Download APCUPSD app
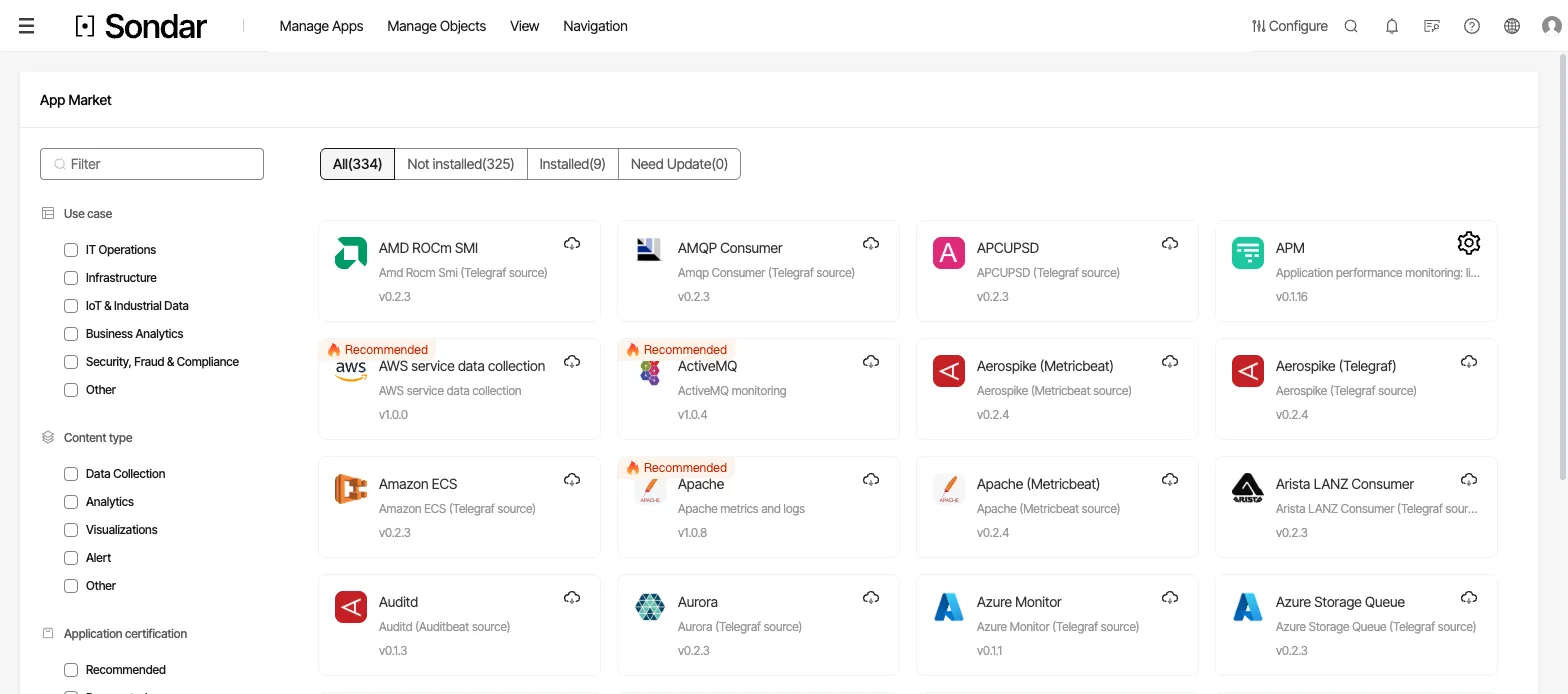 click(x=1170, y=244)
